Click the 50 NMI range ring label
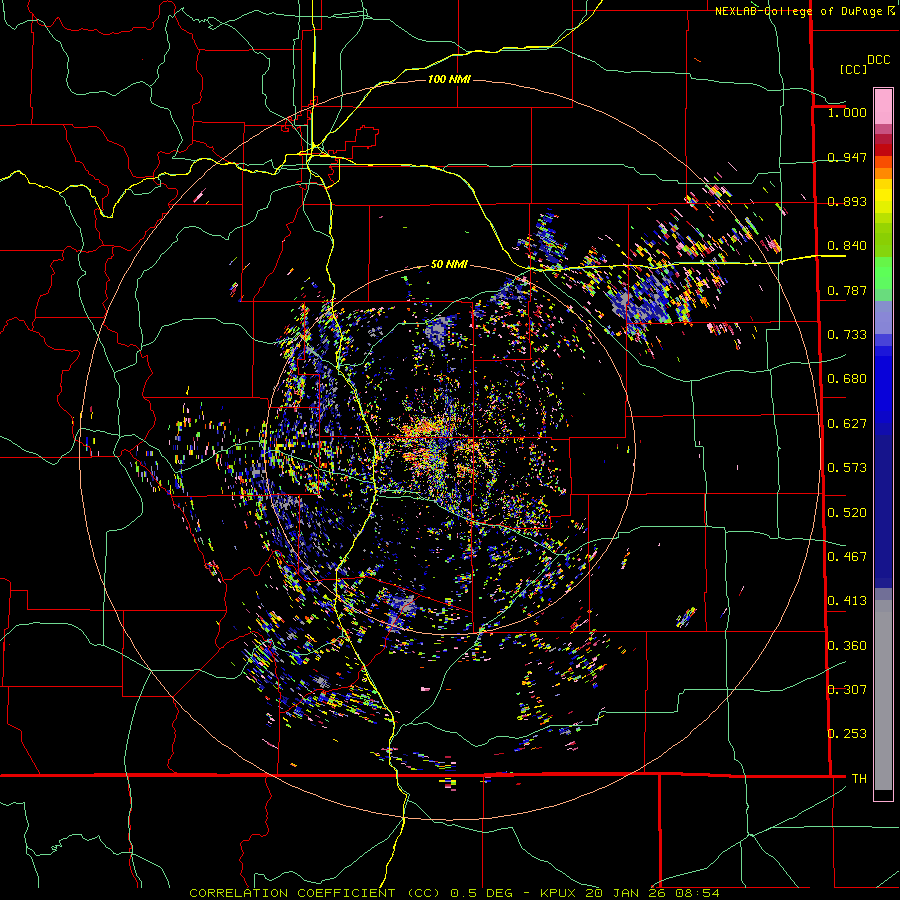 click(449, 264)
